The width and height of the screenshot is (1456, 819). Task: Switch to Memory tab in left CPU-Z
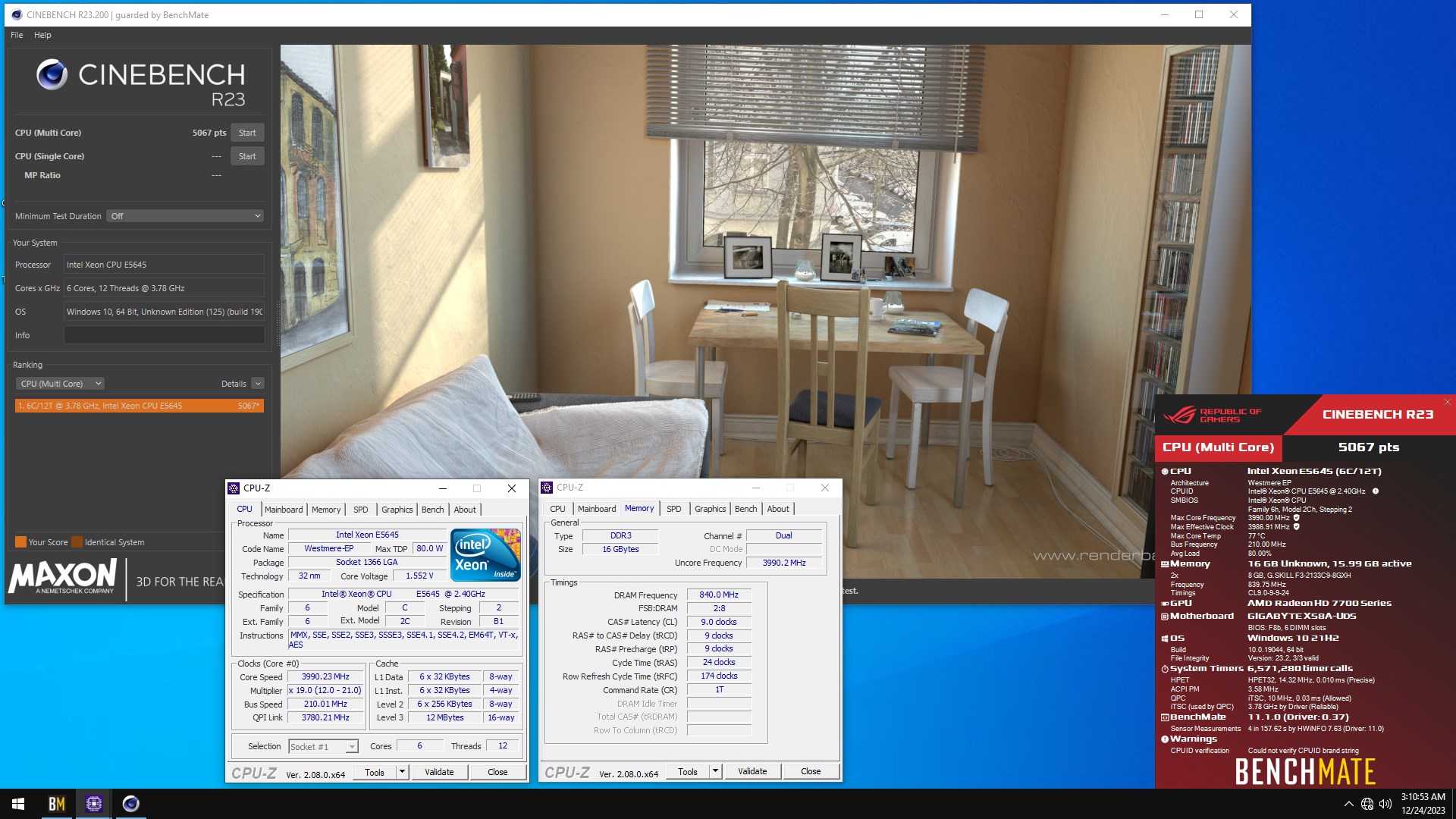pos(326,510)
